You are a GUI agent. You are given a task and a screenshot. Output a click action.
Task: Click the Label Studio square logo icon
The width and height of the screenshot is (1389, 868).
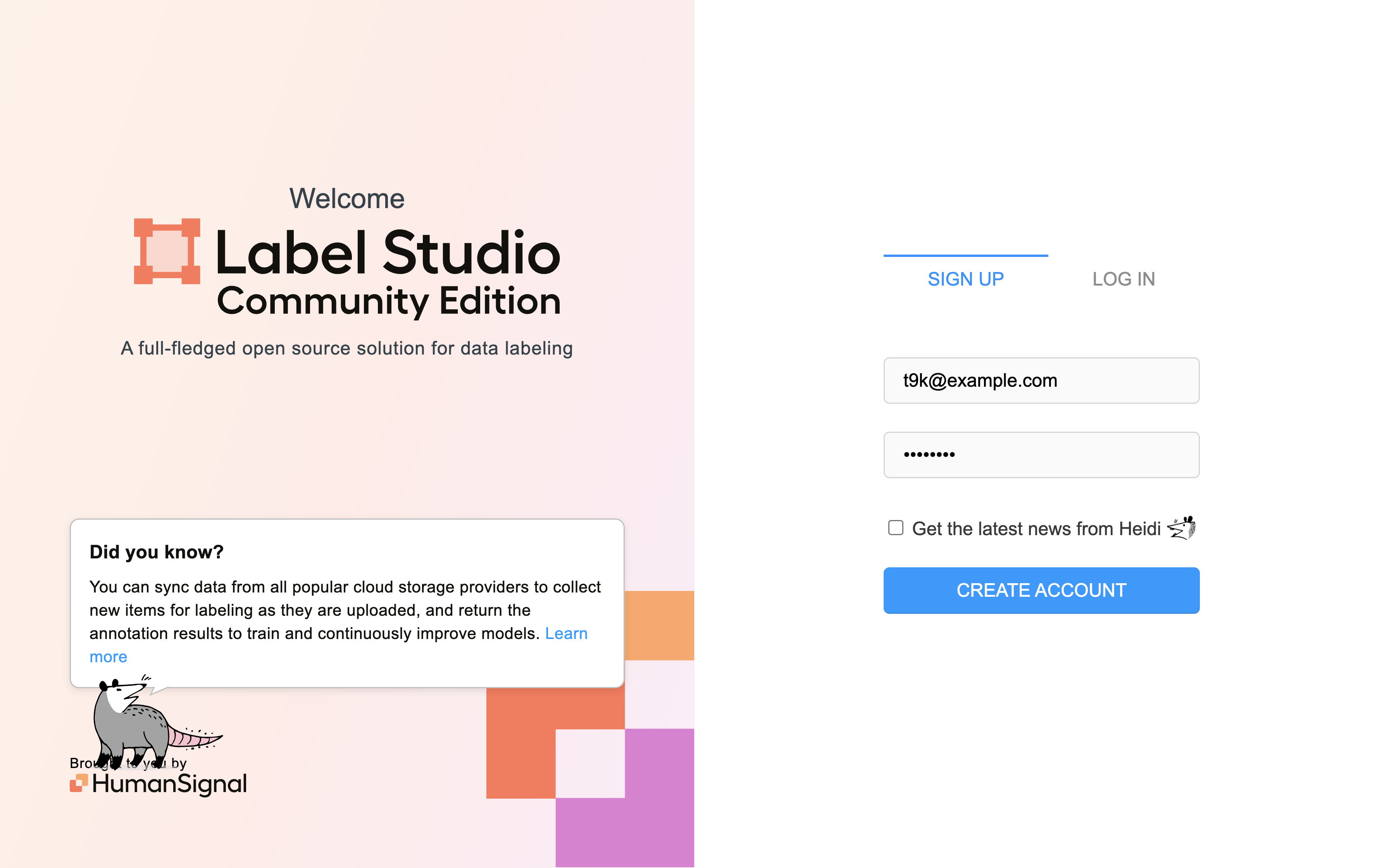click(x=167, y=251)
